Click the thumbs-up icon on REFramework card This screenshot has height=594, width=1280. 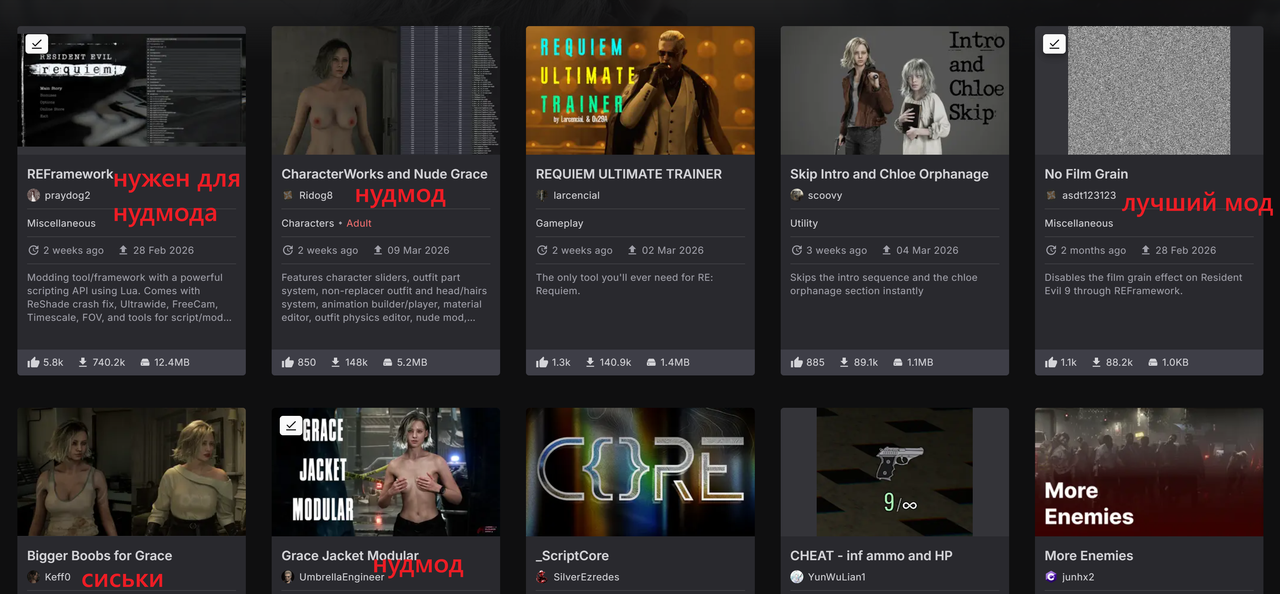pos(33,362)
